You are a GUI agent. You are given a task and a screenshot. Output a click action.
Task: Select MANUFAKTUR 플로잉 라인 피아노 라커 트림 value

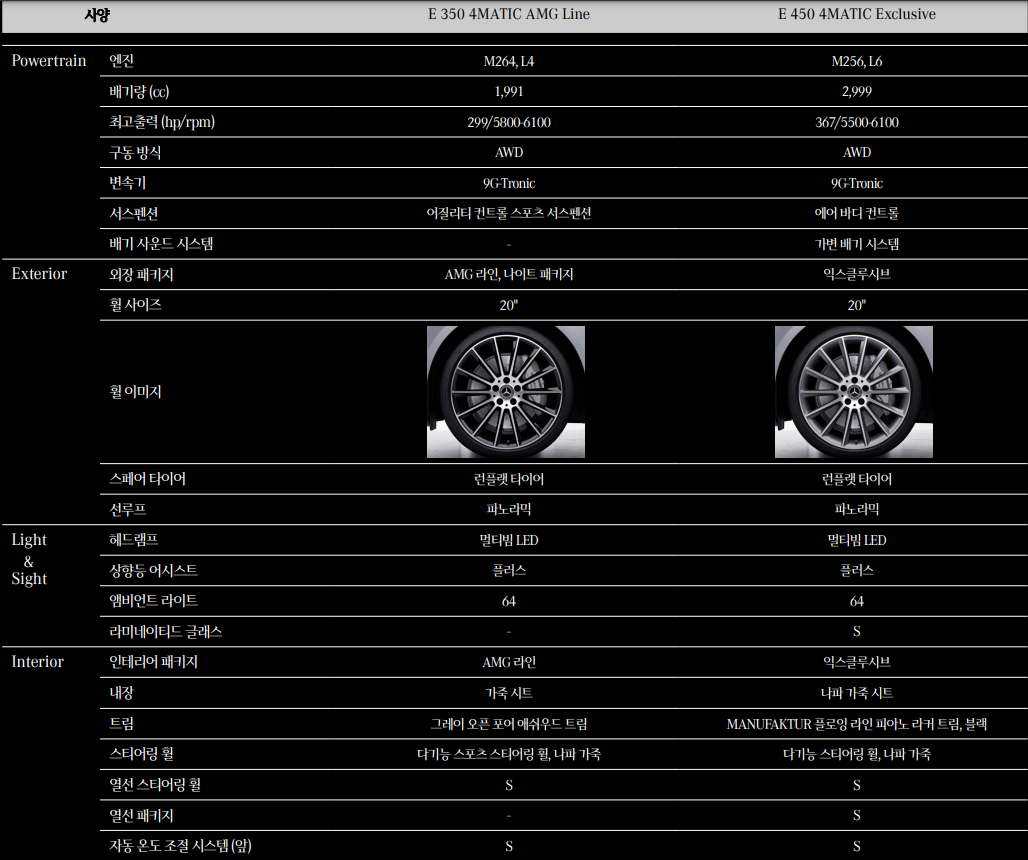856,724
